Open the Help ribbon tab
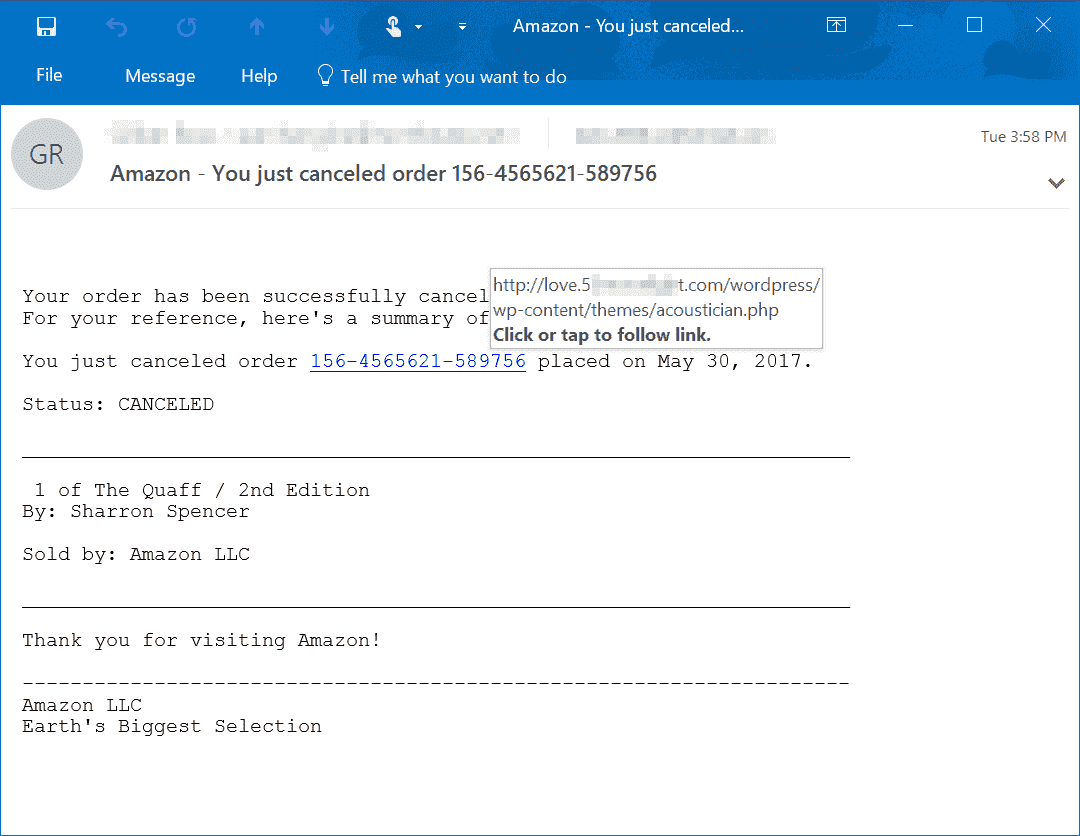Image resolution: width=1080 pixels, height=836 pixels. (259, 76)
